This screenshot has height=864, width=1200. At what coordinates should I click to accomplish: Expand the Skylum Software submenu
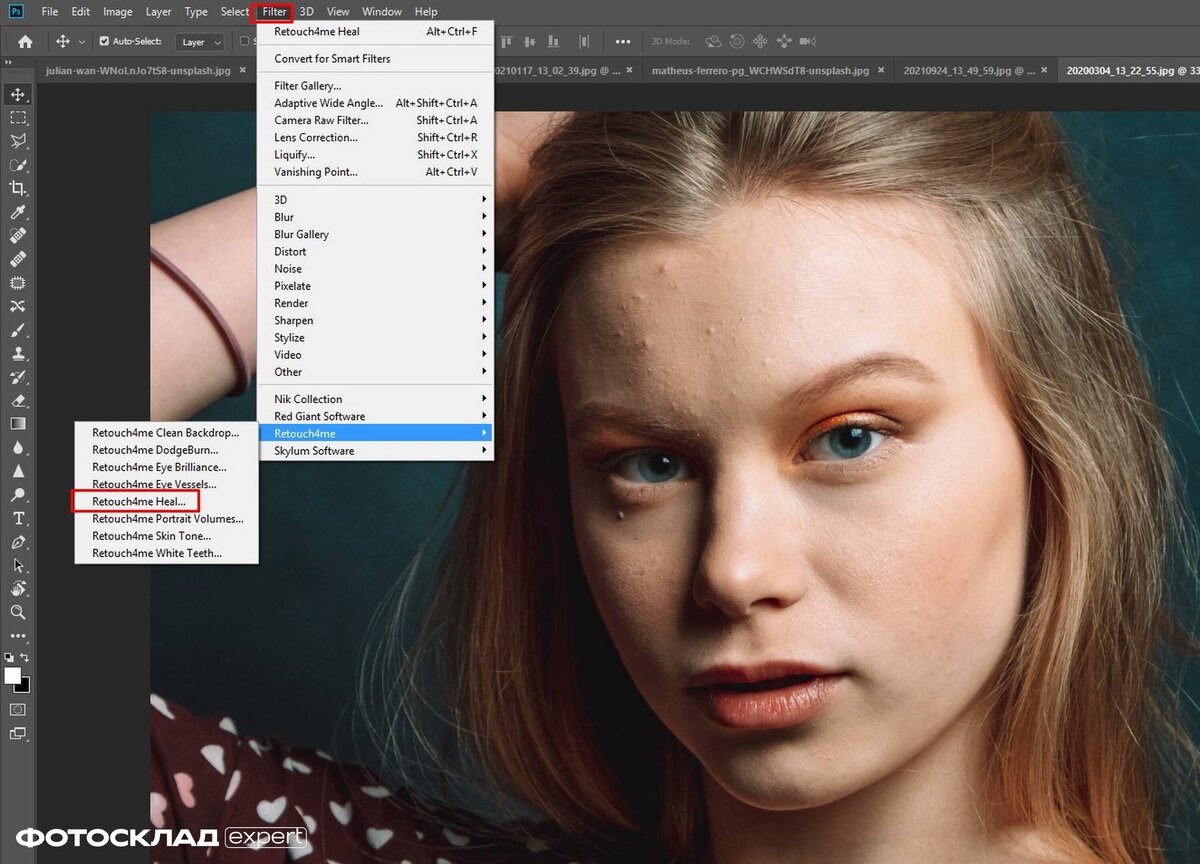pos(376,451)
